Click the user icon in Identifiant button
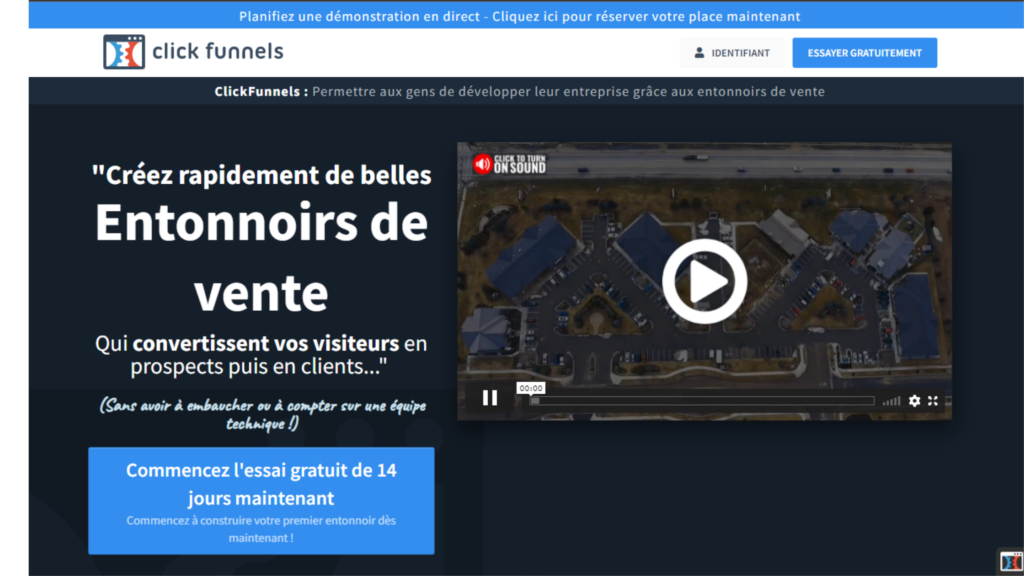The width and height of the screenshot is (1024, 576). click(699, 53)
